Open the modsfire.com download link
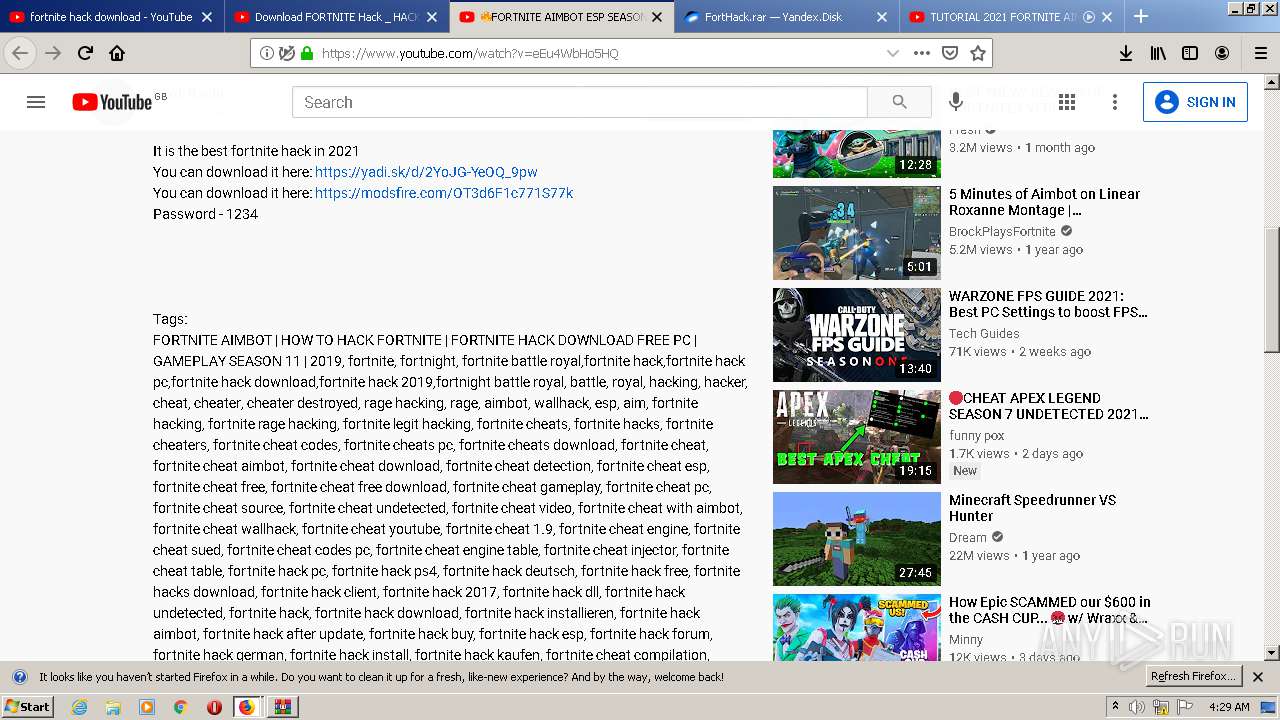The width and height of the screenshot is (1280, 720). [444, 193]
